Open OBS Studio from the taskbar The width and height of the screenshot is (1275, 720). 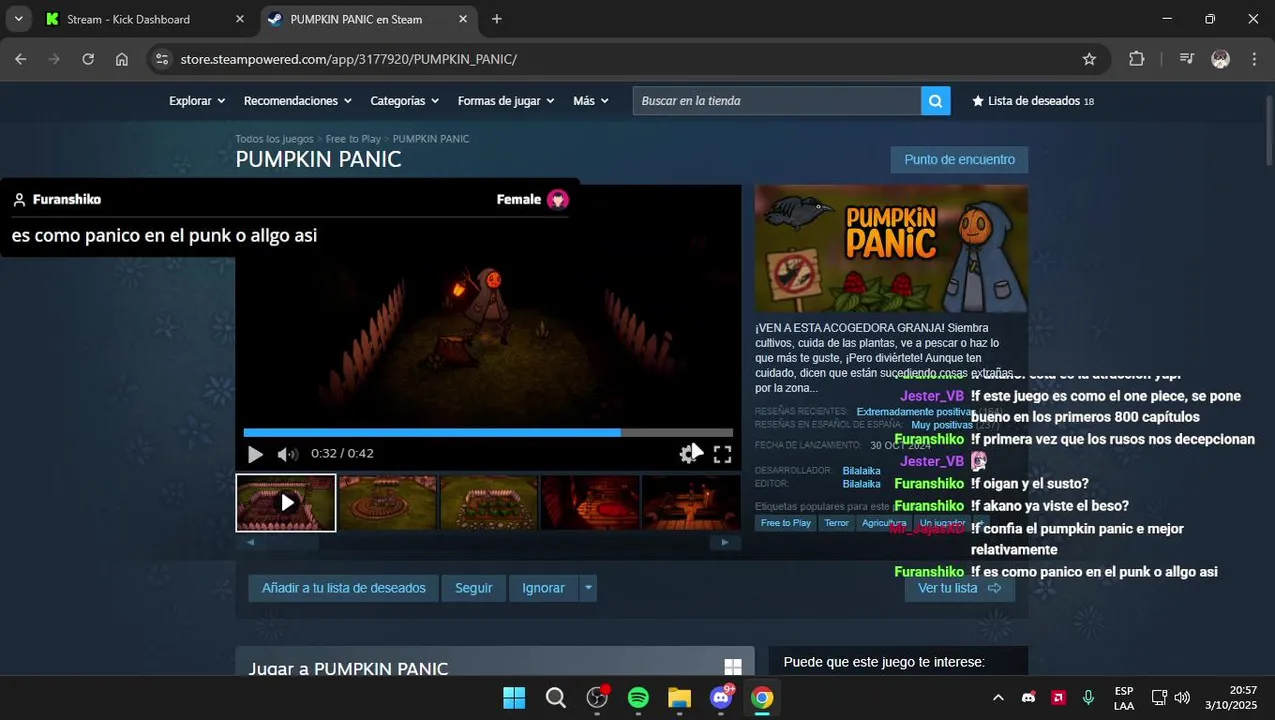598,698
